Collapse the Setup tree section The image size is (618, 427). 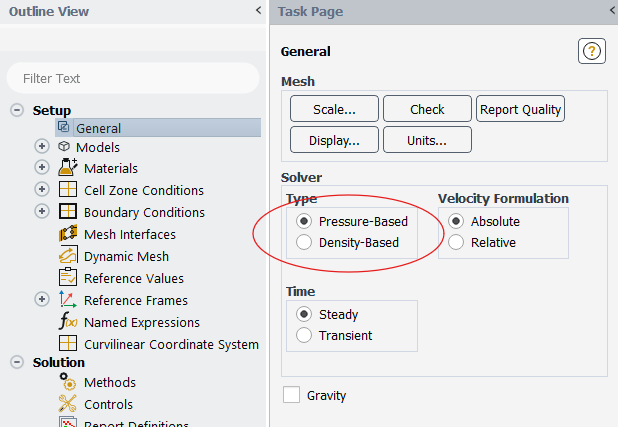point(17,110)
